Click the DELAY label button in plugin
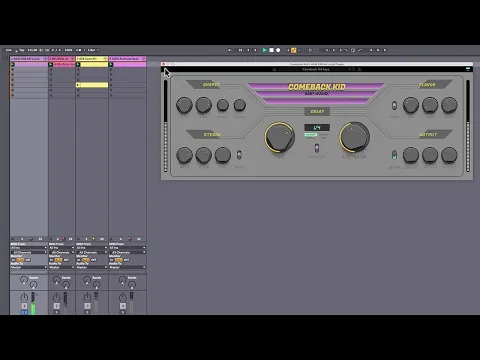 click(317, 111)
